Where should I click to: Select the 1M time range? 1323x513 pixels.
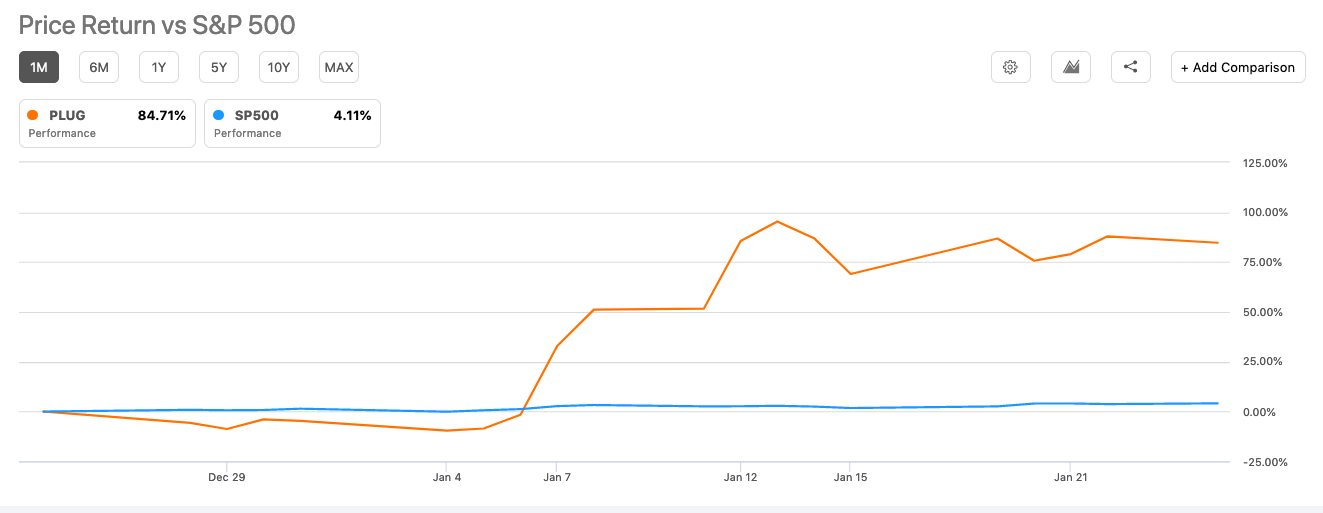tap(39, 67)
